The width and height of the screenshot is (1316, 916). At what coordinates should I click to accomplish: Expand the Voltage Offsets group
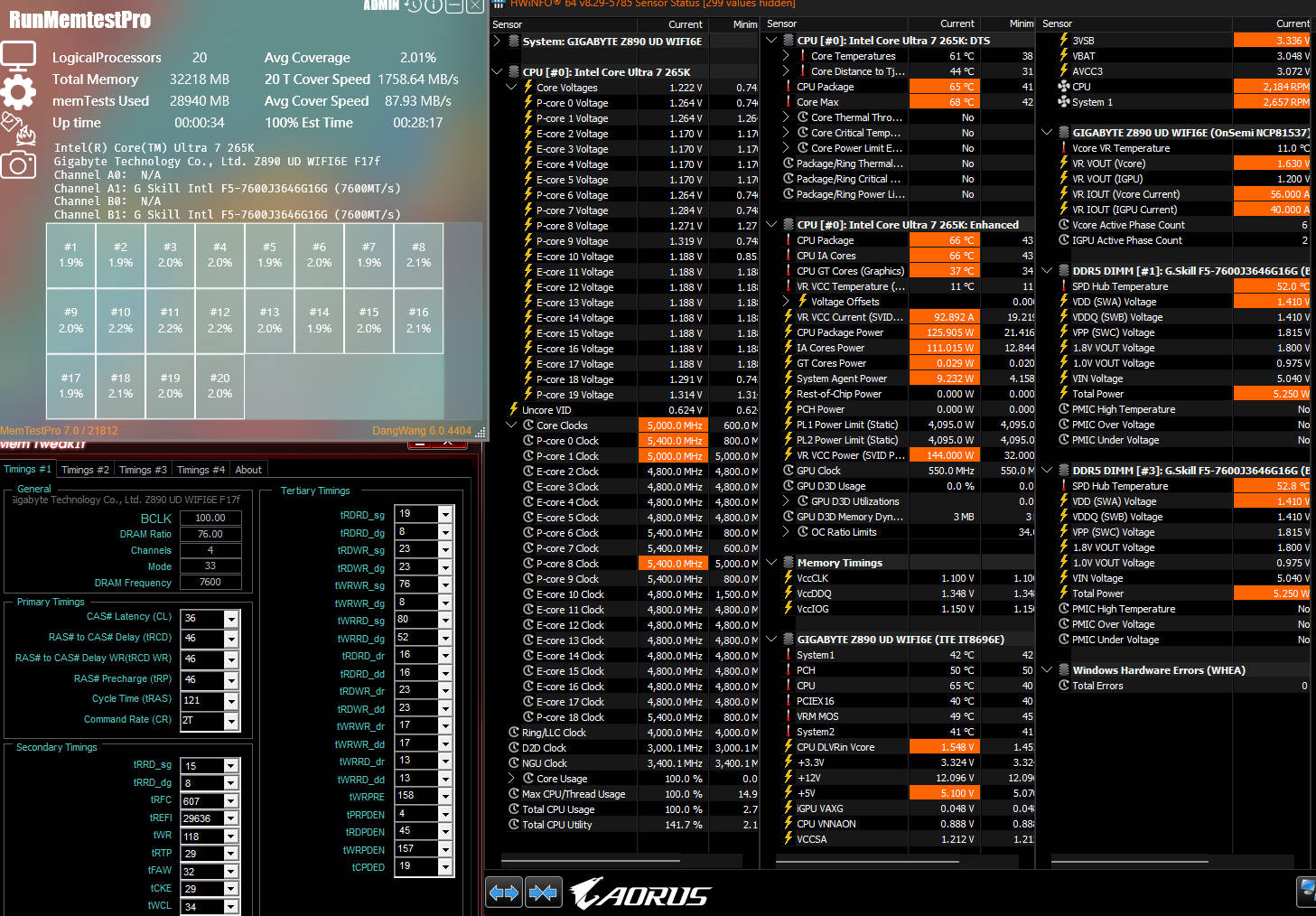coord(787,302)
